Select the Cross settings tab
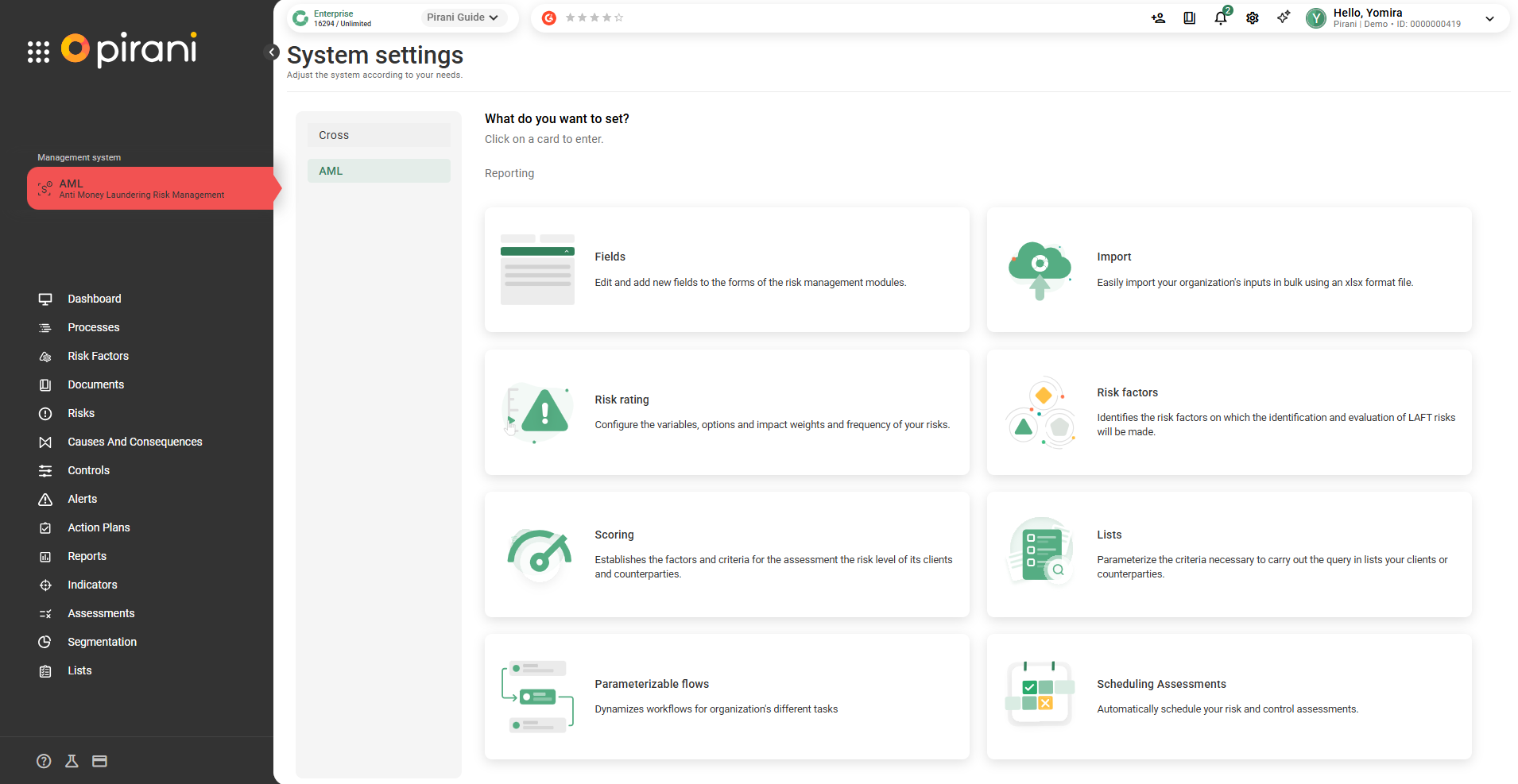 pos(378,135)
